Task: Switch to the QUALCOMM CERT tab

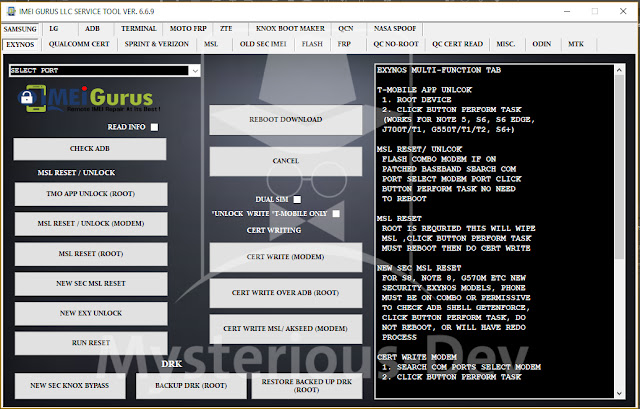Action: (79, 45)
